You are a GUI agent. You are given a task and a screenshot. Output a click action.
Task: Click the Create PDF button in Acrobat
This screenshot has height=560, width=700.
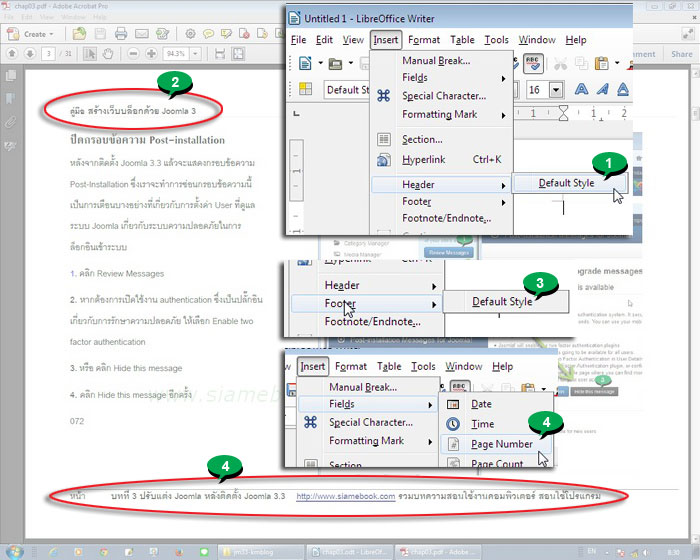30,34
